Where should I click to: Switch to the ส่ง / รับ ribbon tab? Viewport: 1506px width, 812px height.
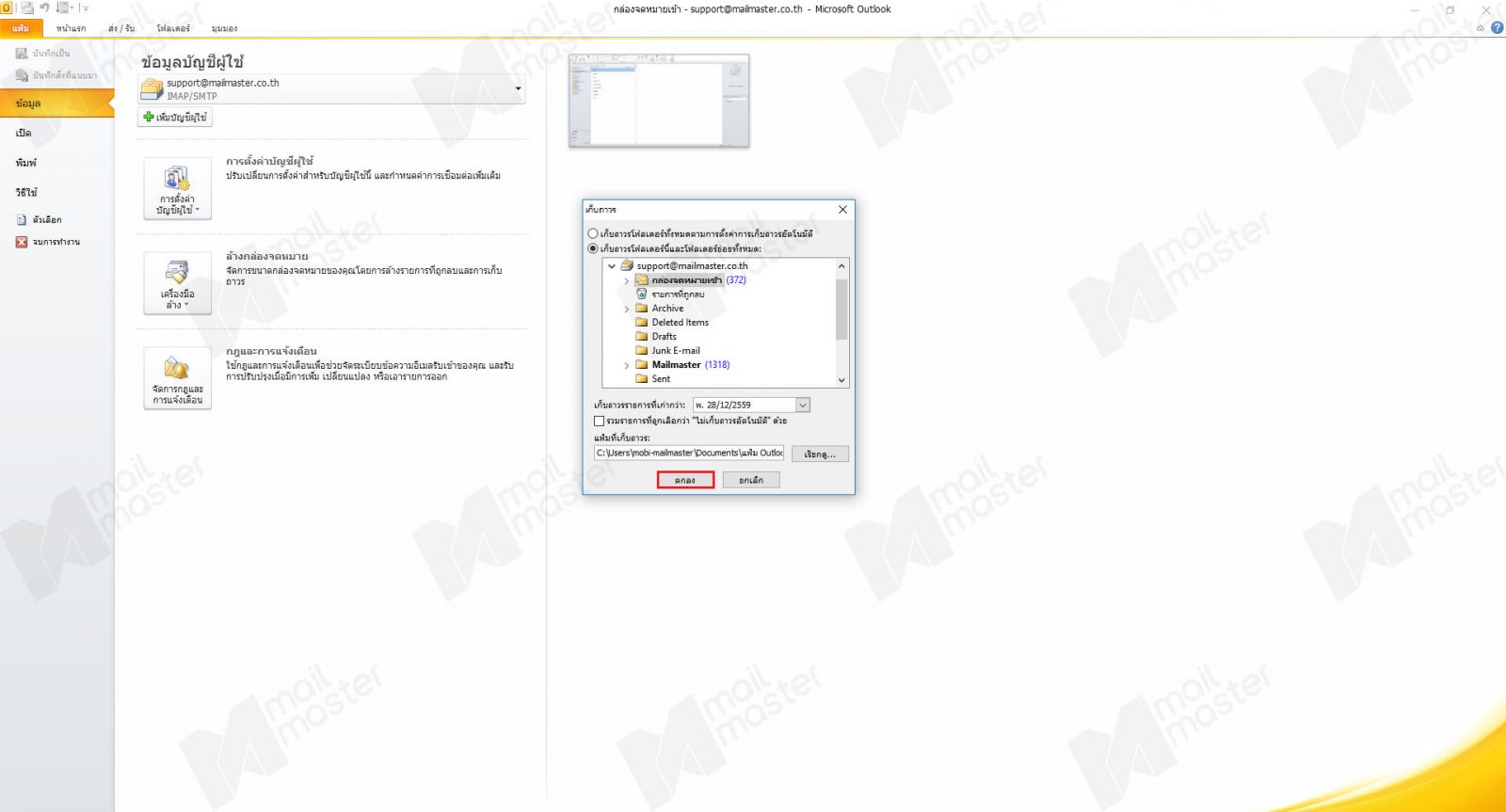coord(121,28)
